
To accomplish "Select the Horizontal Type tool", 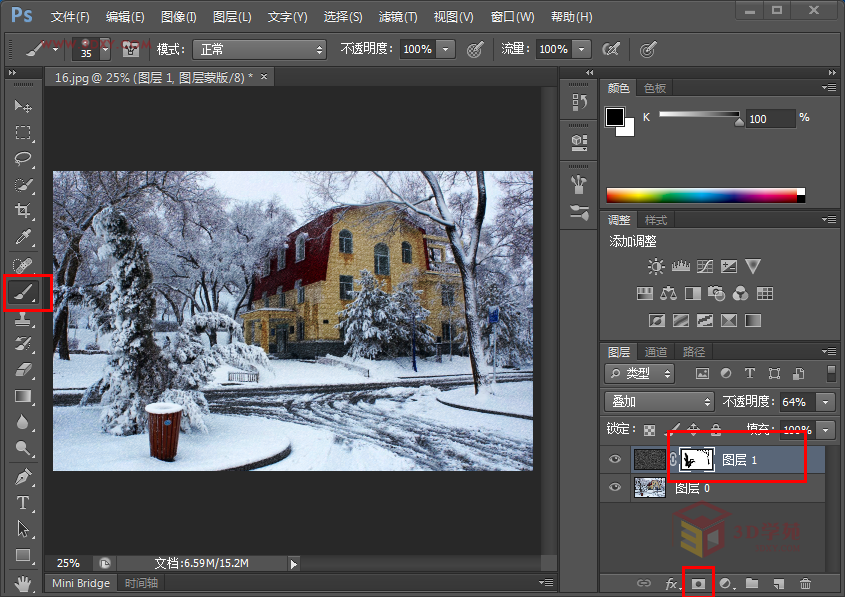I will pos(23,503).
